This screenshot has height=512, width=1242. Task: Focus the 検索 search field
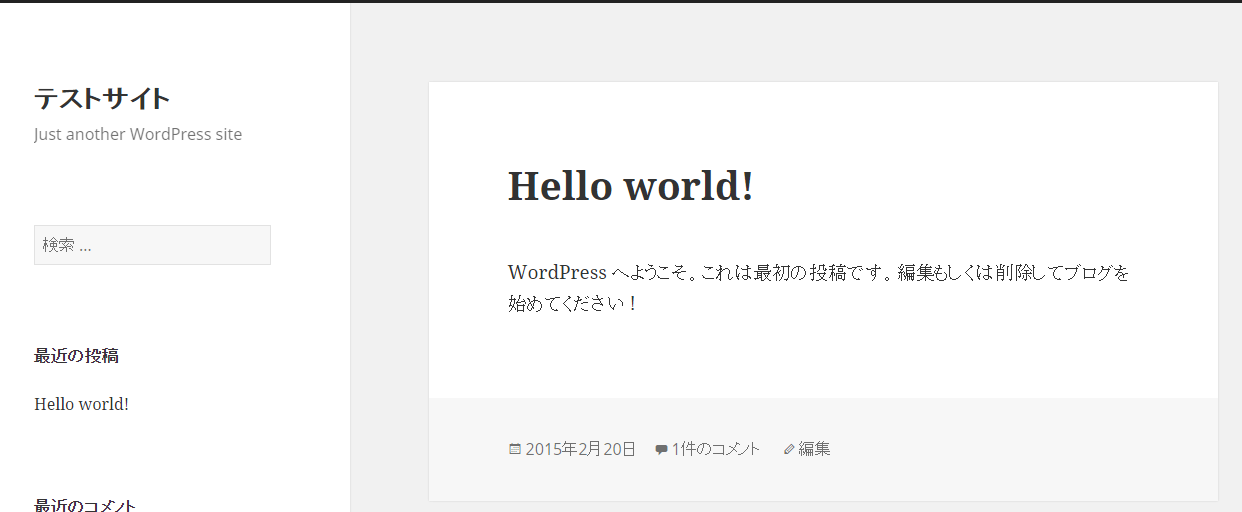point(152,245)
